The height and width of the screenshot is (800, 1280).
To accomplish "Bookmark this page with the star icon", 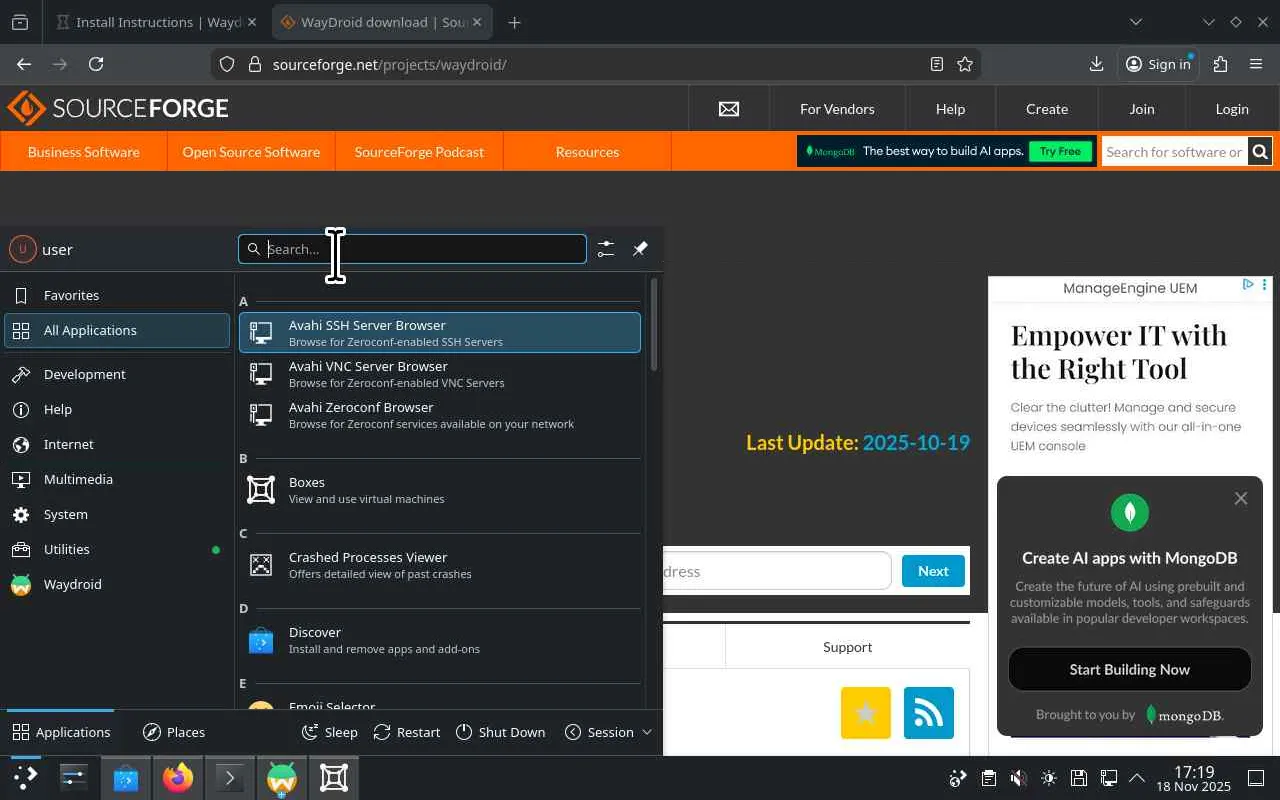I will (x=965, y=64).
